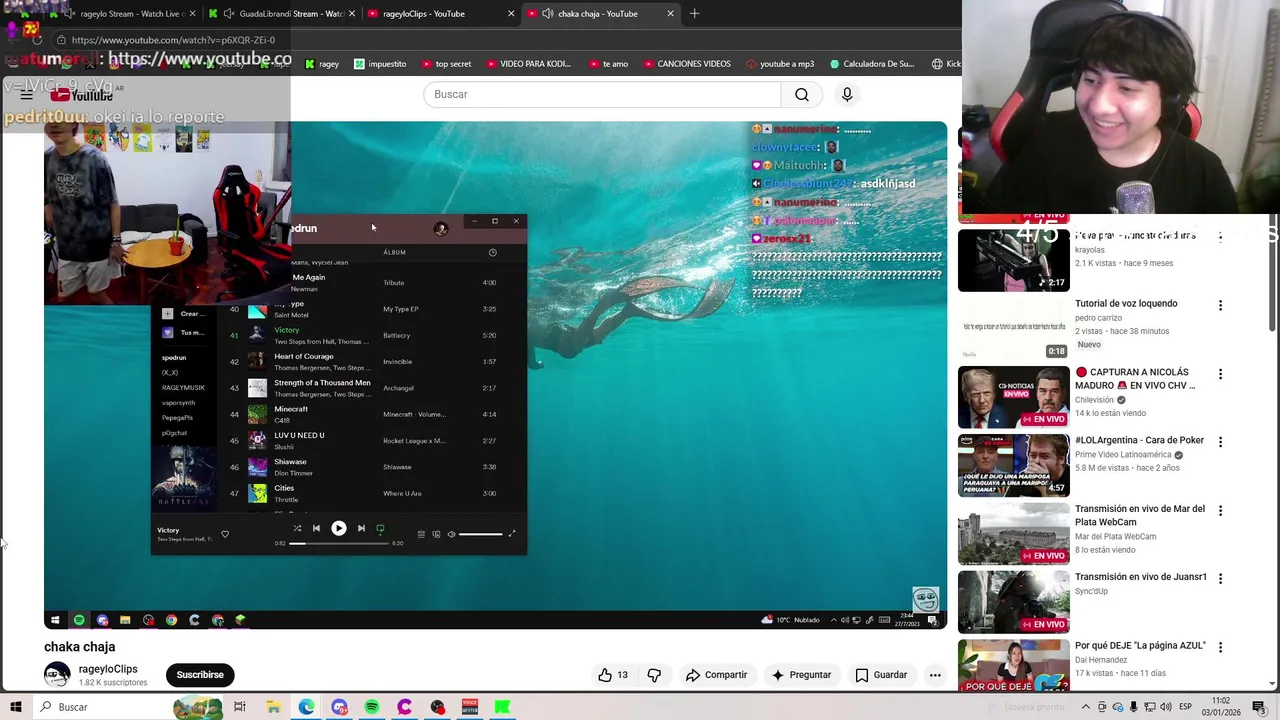Open the rageyloClips channel name link
The height and width of the screenshot is (720, 1280).
tap(108, 669)
